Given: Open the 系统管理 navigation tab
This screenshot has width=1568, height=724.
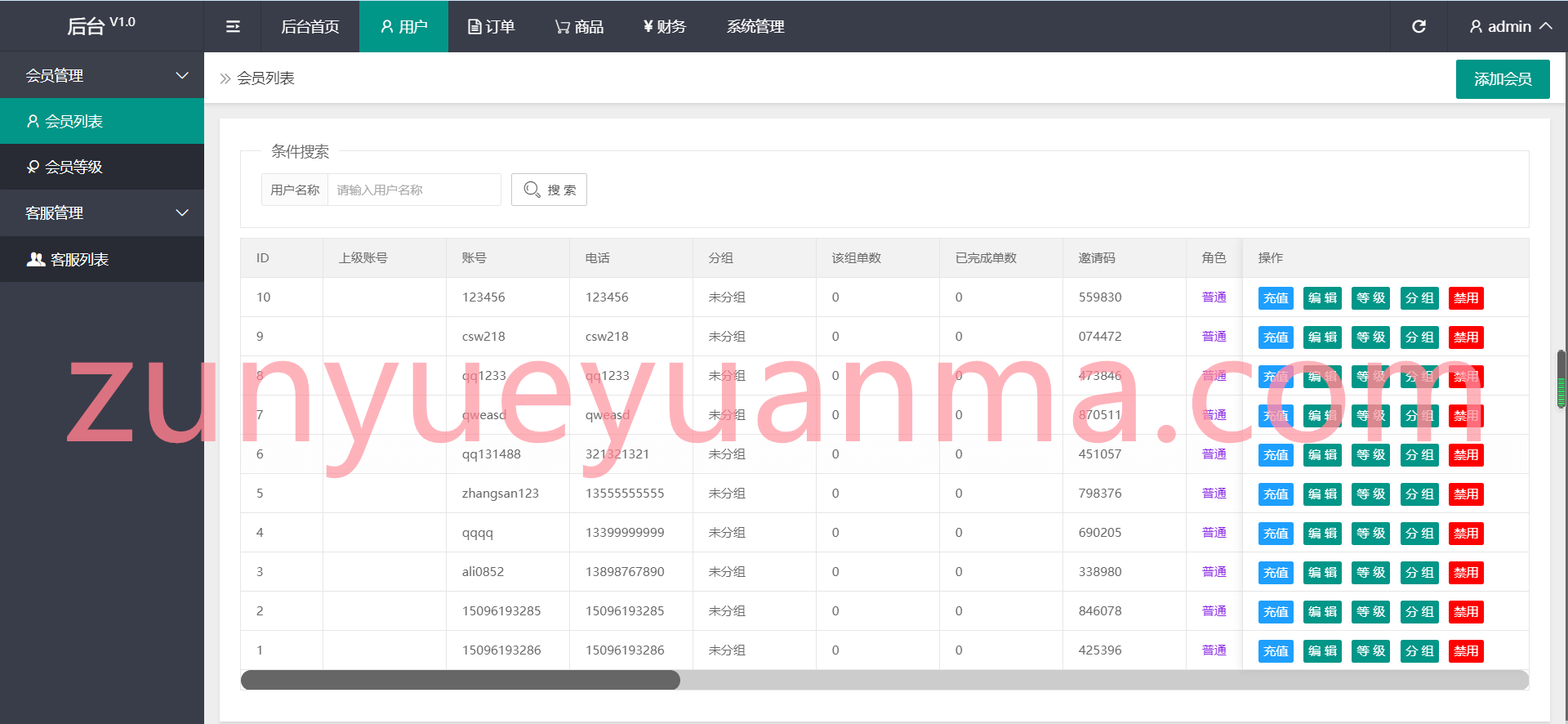Looking at the screenshot, I should [x=755, y=26].
